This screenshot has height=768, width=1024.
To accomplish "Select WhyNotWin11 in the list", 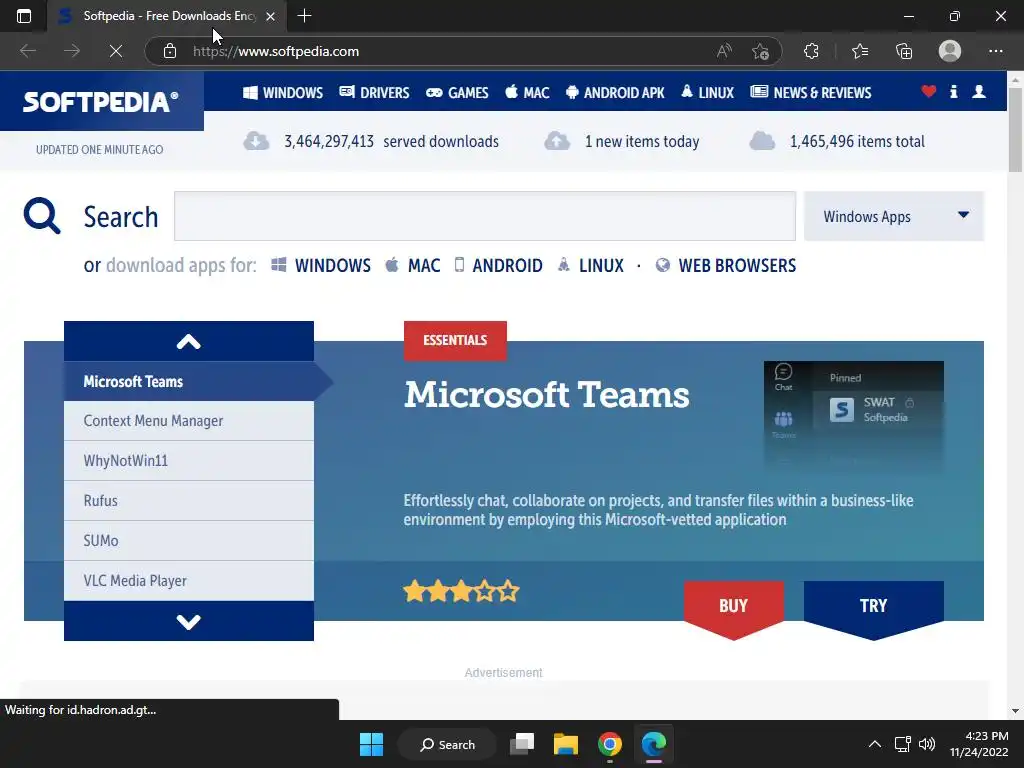I will [x=189, y=461].
